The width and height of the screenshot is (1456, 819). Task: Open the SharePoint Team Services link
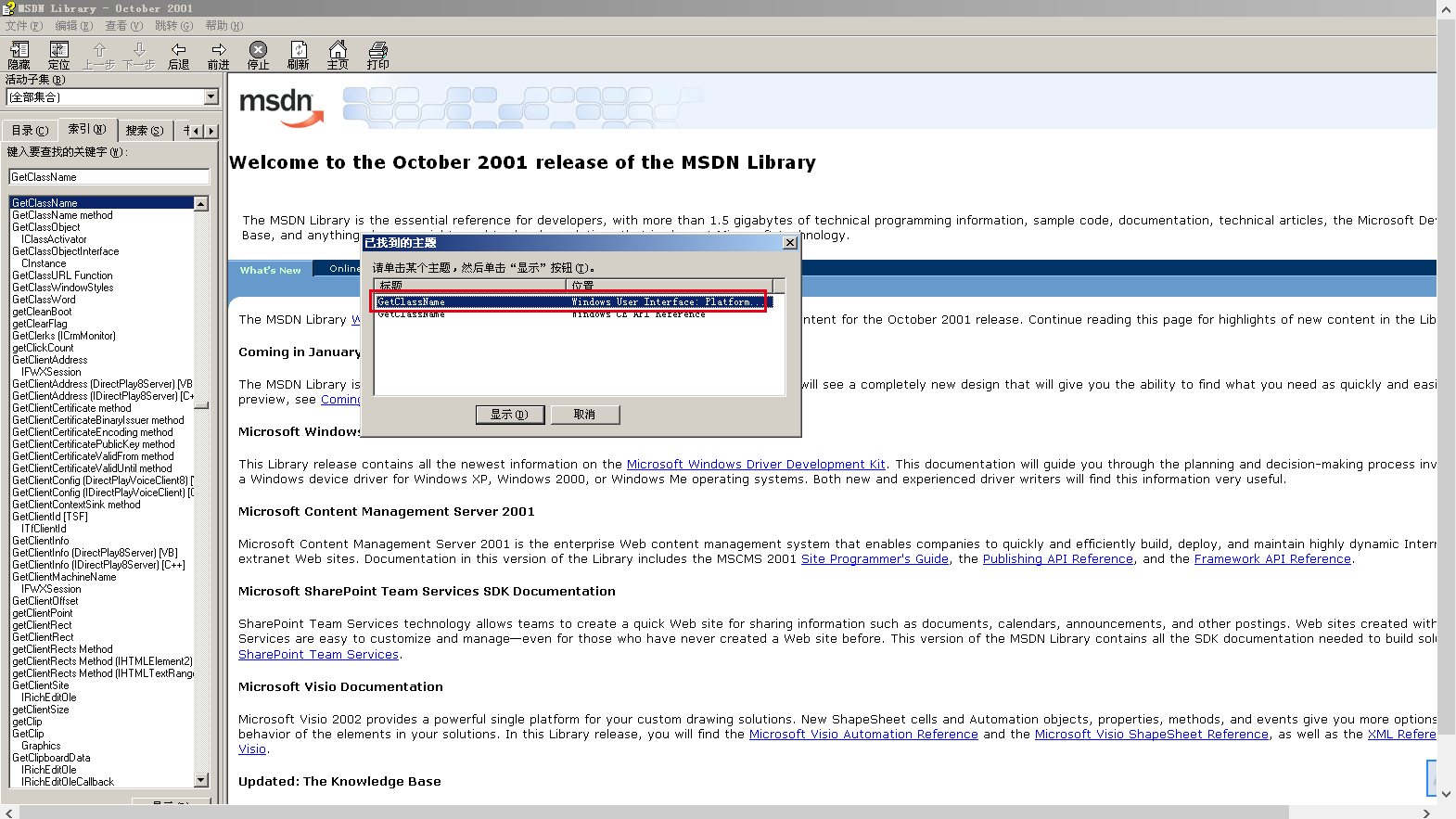click(318, 655)
